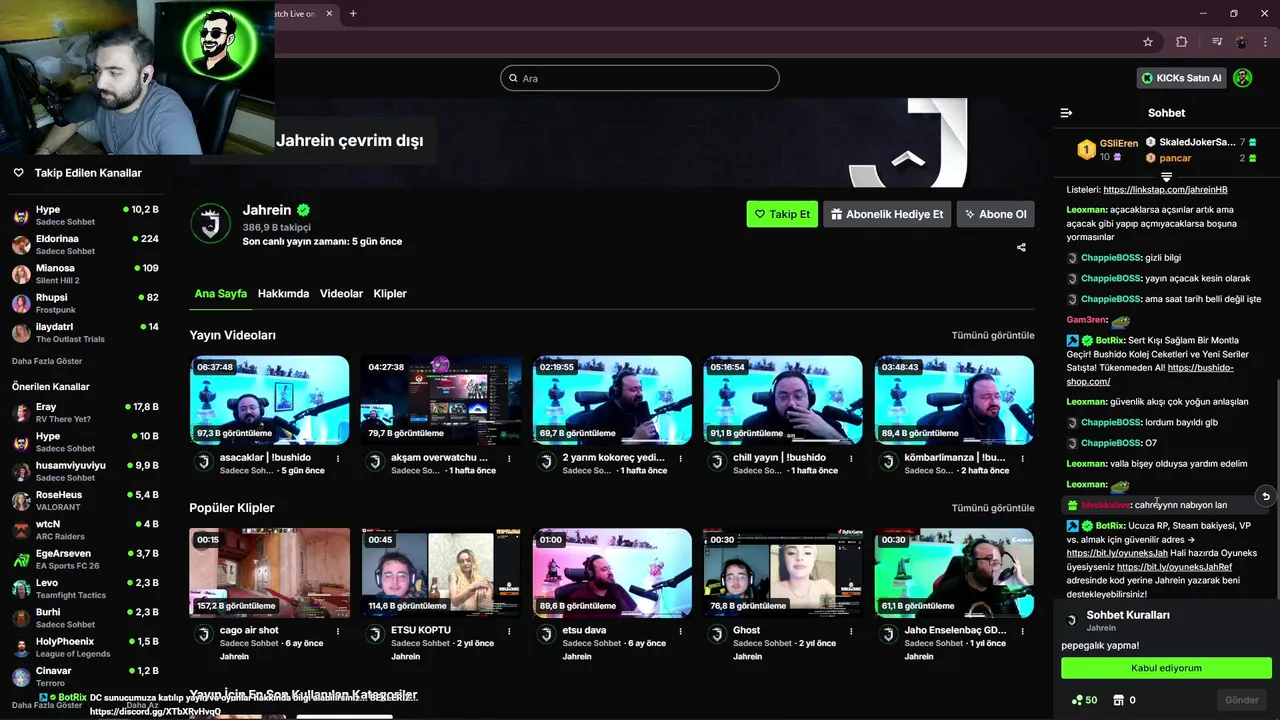Open options menu for akşam overwatchu video
Viewport: 1280px width, 720px height.
tap(509, 458)
